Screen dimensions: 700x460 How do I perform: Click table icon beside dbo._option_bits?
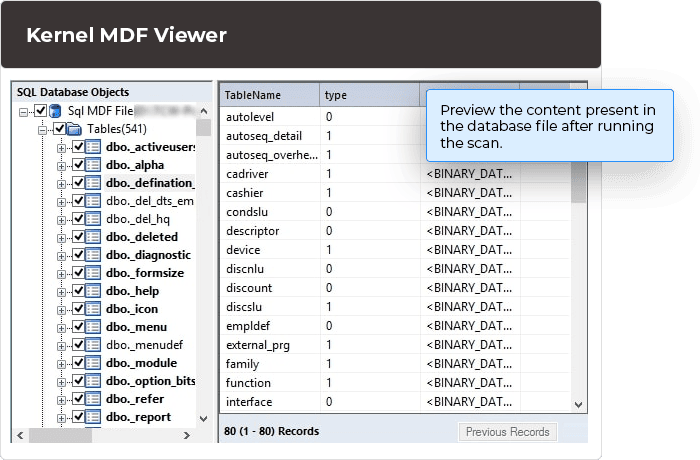[x=93, y=381]
